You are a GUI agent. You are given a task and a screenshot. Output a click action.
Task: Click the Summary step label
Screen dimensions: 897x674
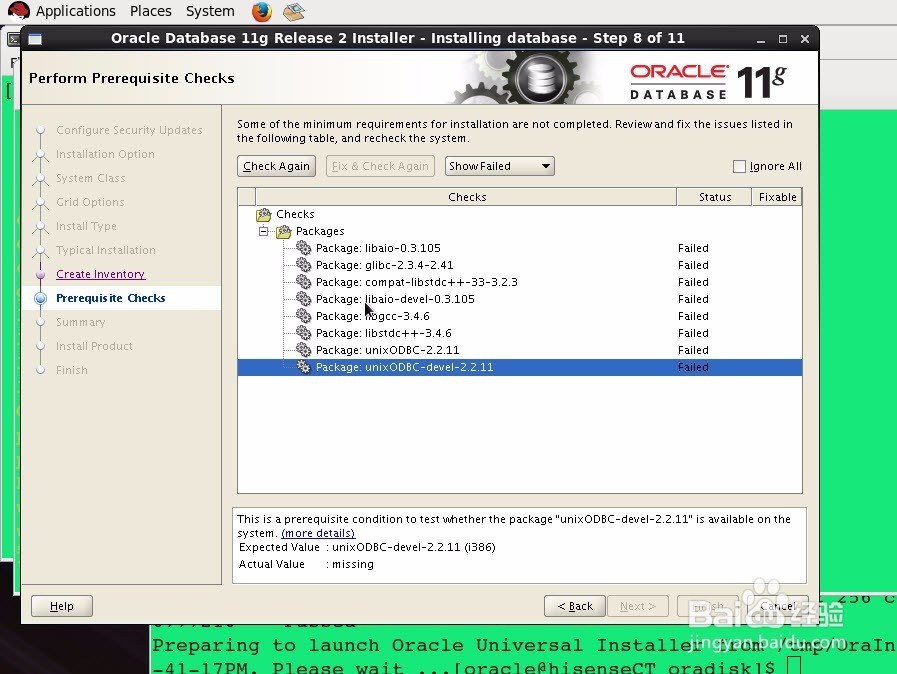[x=81, y=322]
